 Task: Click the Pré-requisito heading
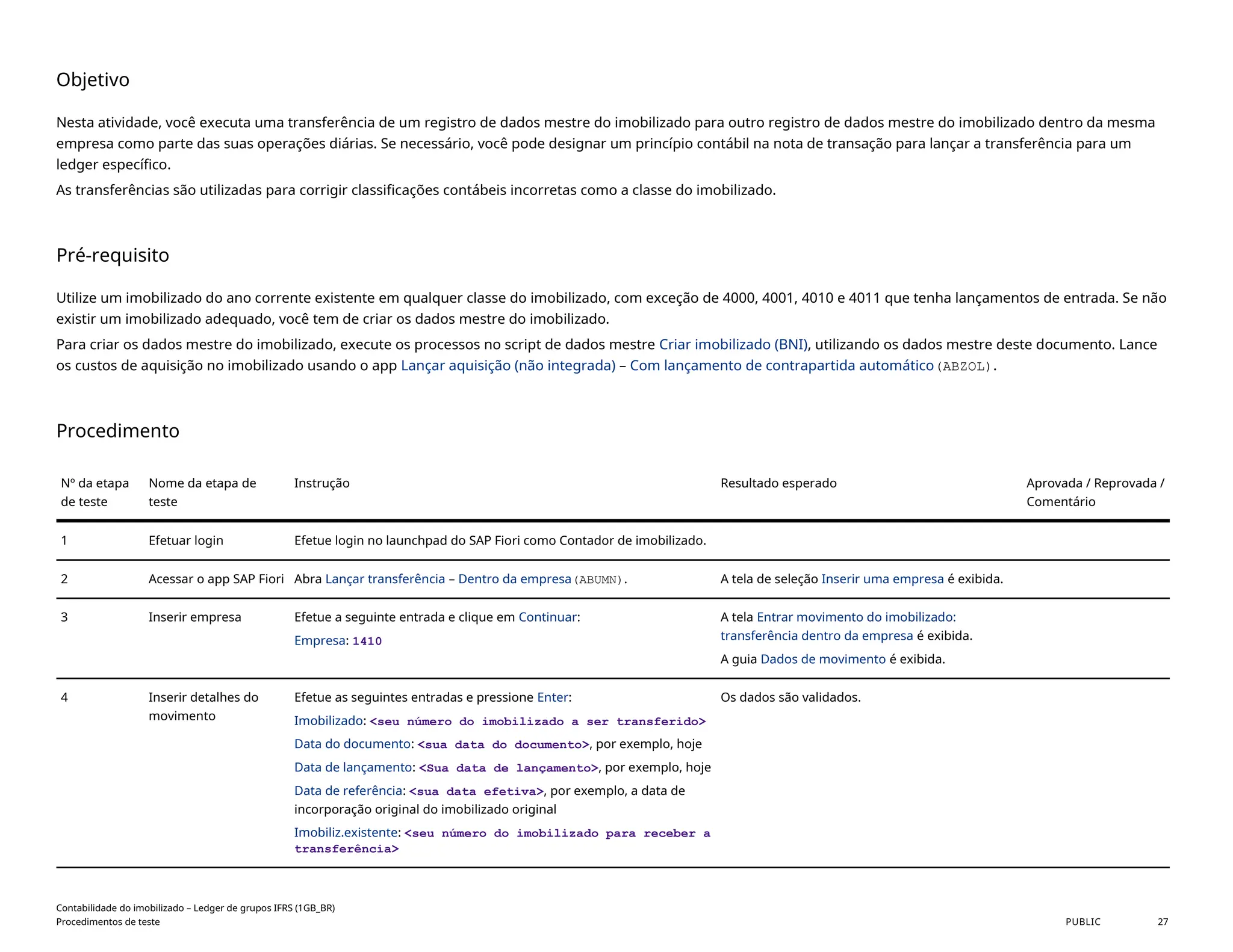point(113,255)
